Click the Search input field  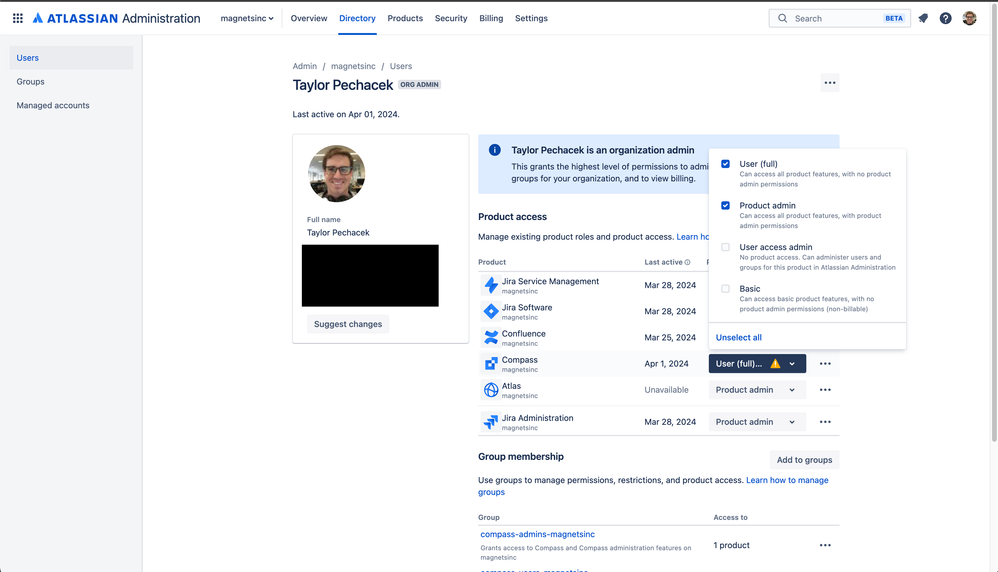tap(839, 18)
